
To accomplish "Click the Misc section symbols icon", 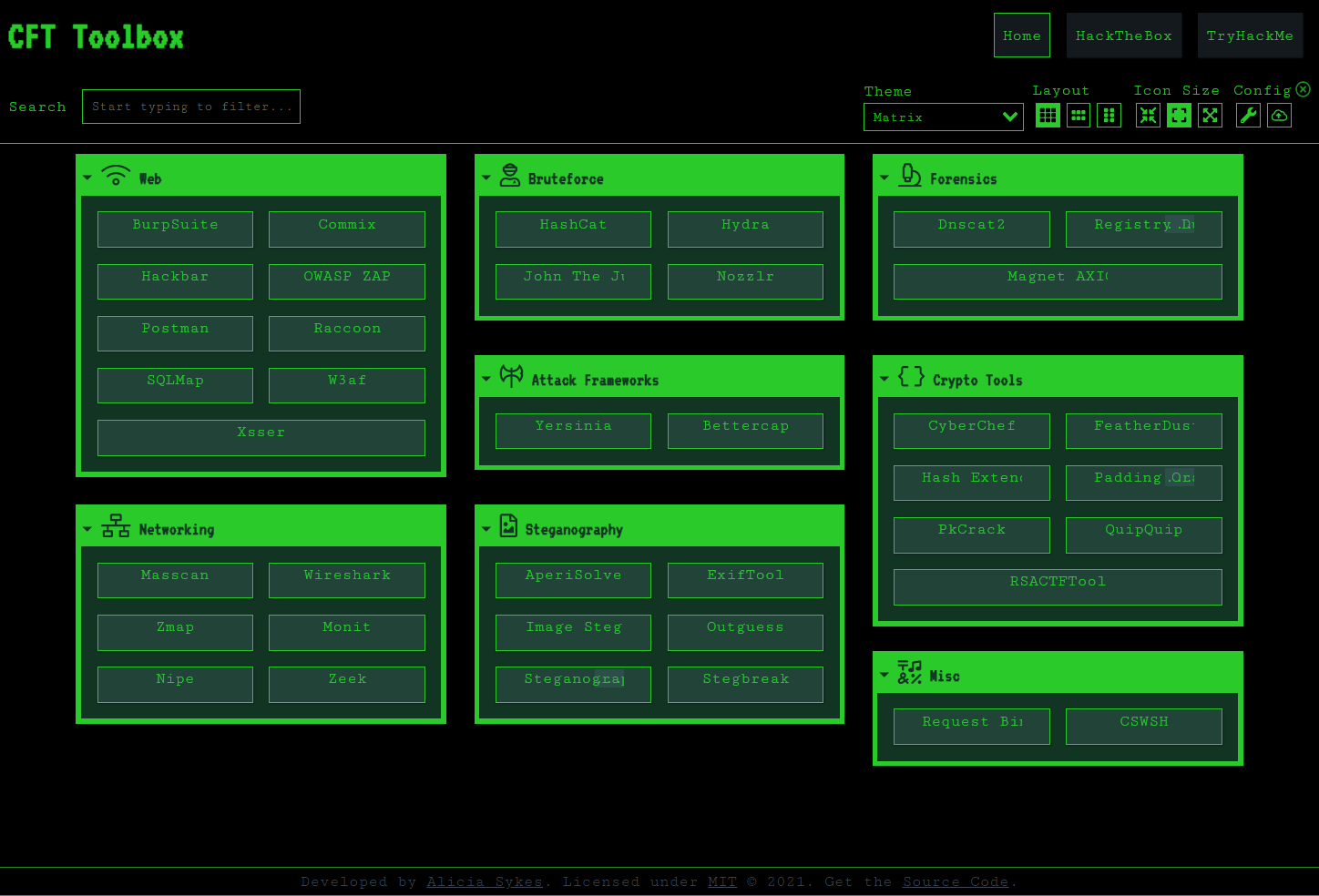I will 909,672.
